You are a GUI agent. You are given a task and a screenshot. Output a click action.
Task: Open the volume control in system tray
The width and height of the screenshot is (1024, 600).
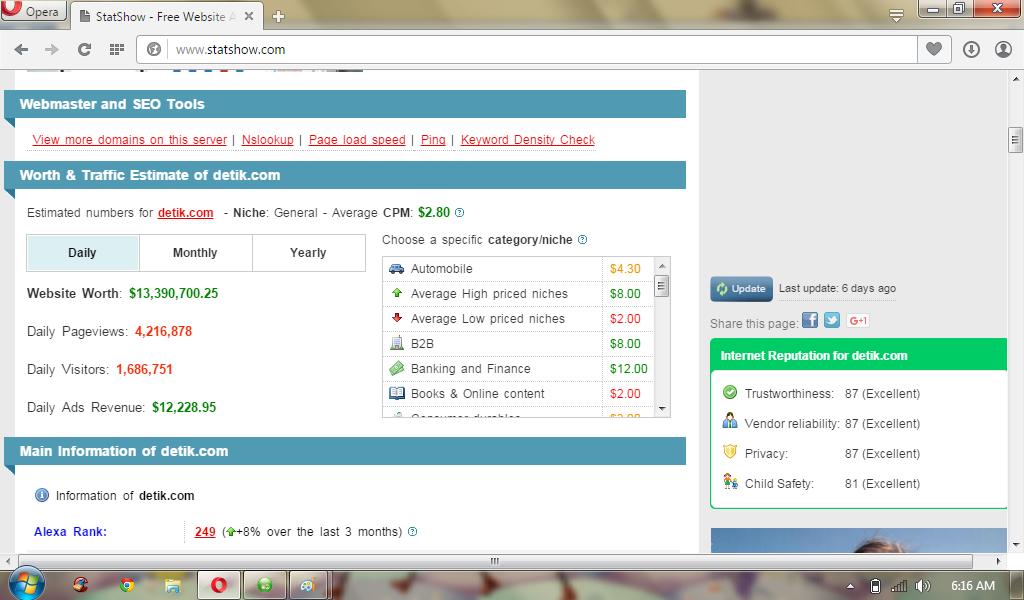[x=922, y=586]
